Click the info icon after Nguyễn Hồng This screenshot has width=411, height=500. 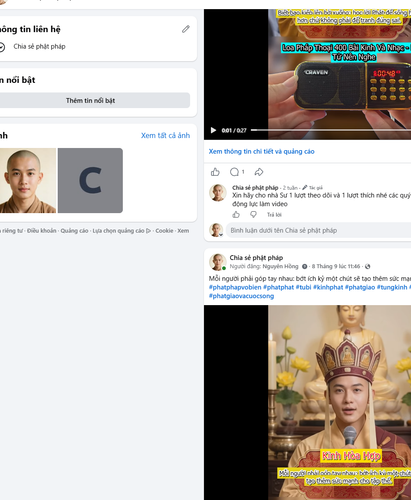point(304,266)
